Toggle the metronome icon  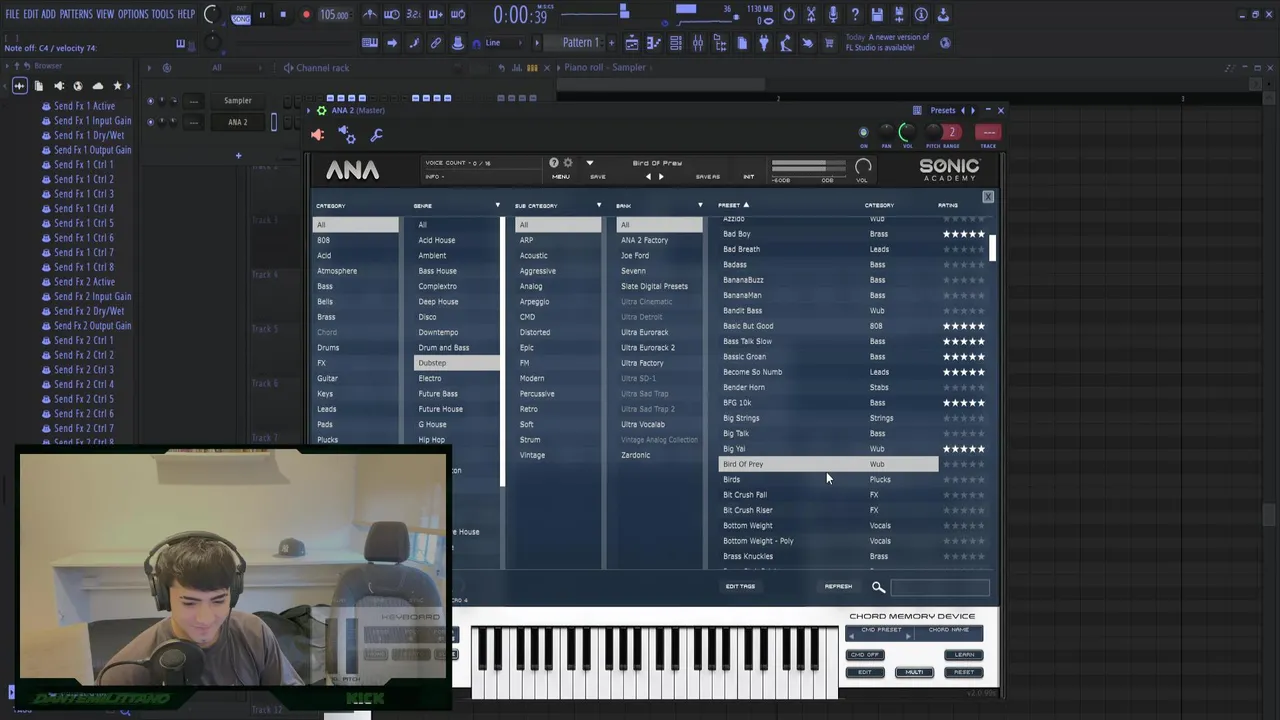[370, 15]
